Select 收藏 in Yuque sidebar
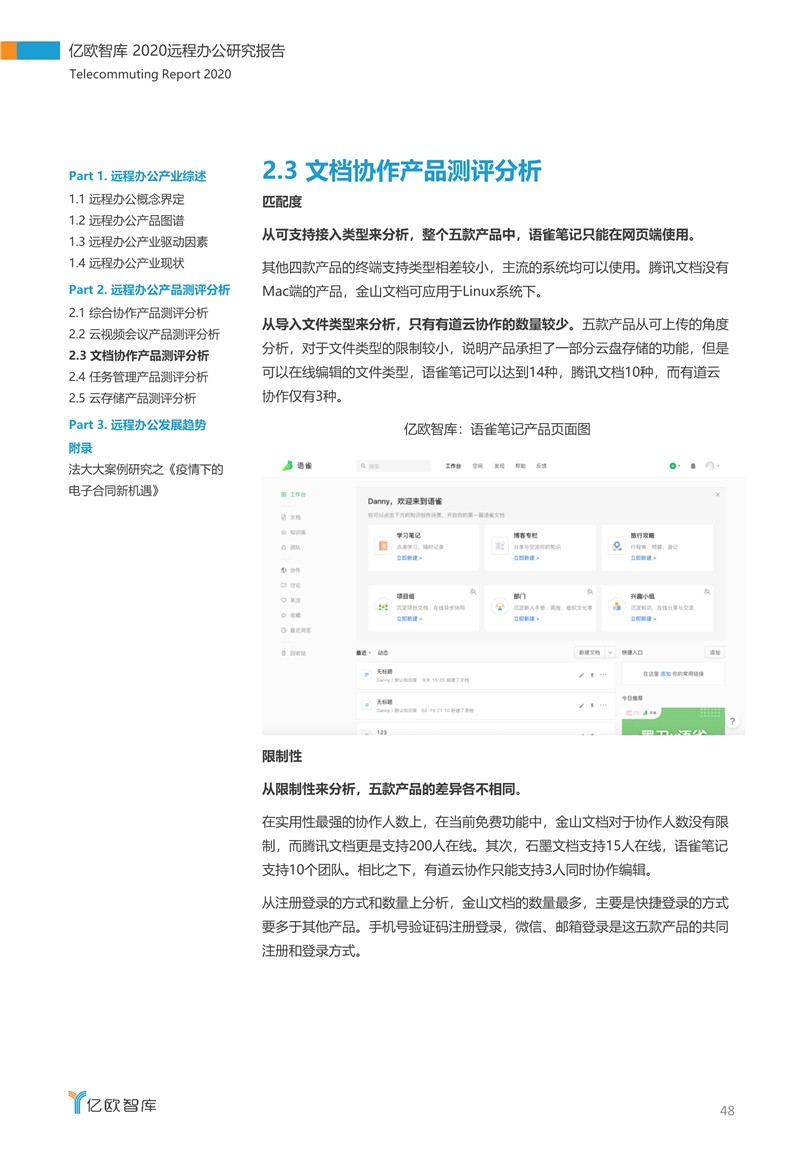The height and width of the screenshot is (1155, 800). [x=291, y=615]
